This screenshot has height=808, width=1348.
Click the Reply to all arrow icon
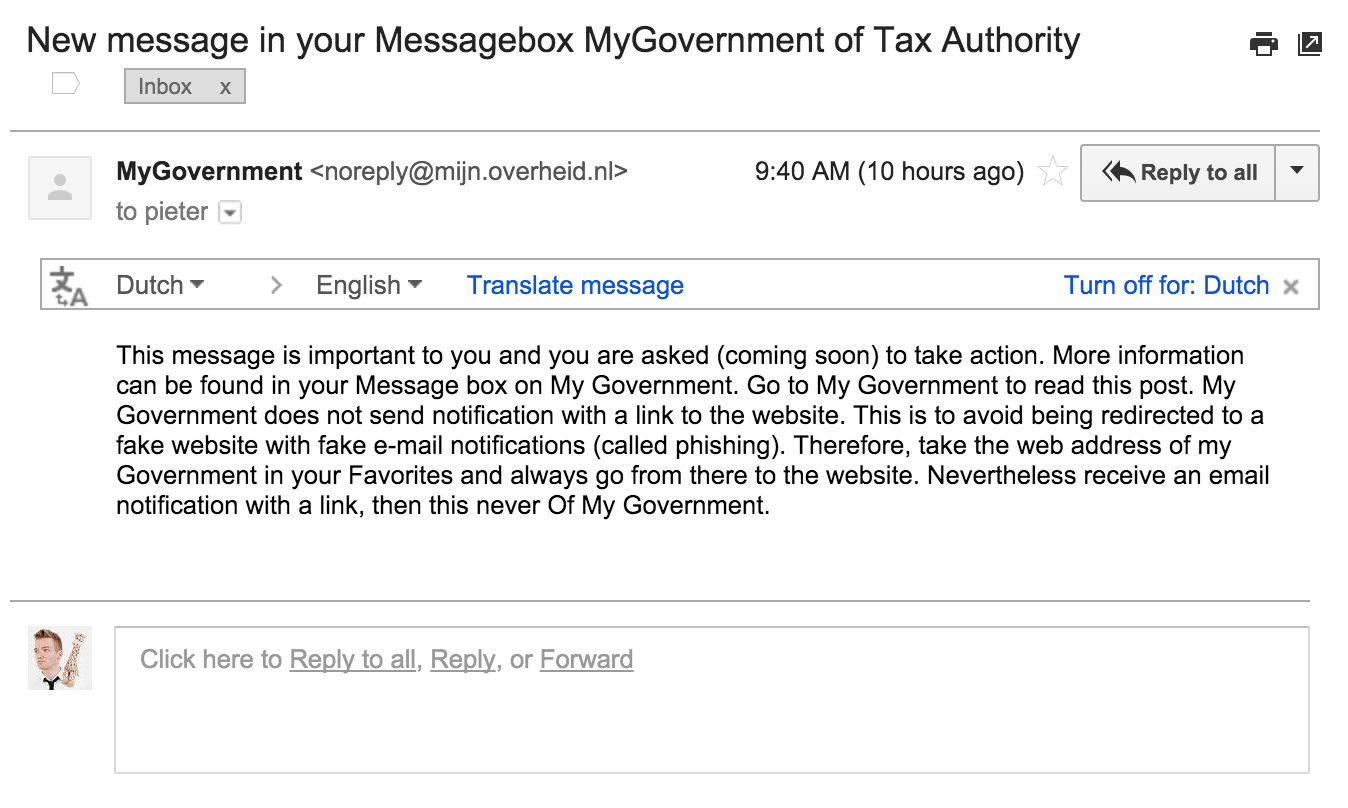(1119, 172)
